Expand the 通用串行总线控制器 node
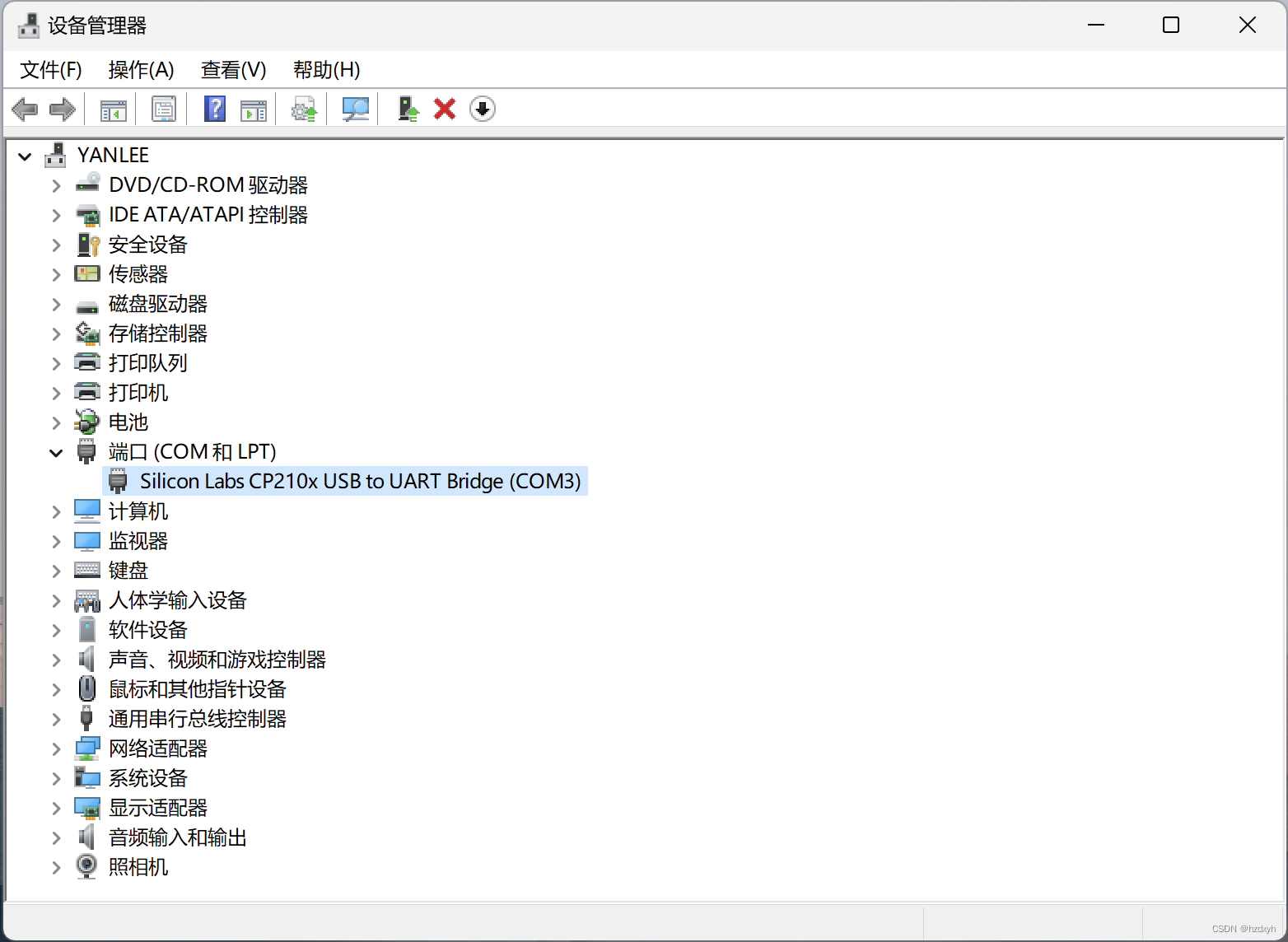This screenshot has width=1288, height=942. [x=56, y=719]
